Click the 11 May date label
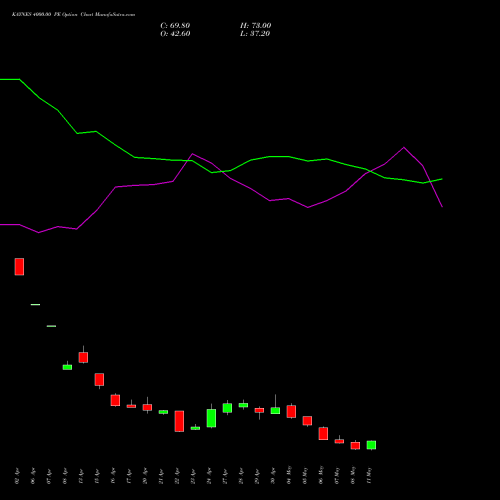The height and width of the screenshot is (500, 500). click(x=369, y=475)
